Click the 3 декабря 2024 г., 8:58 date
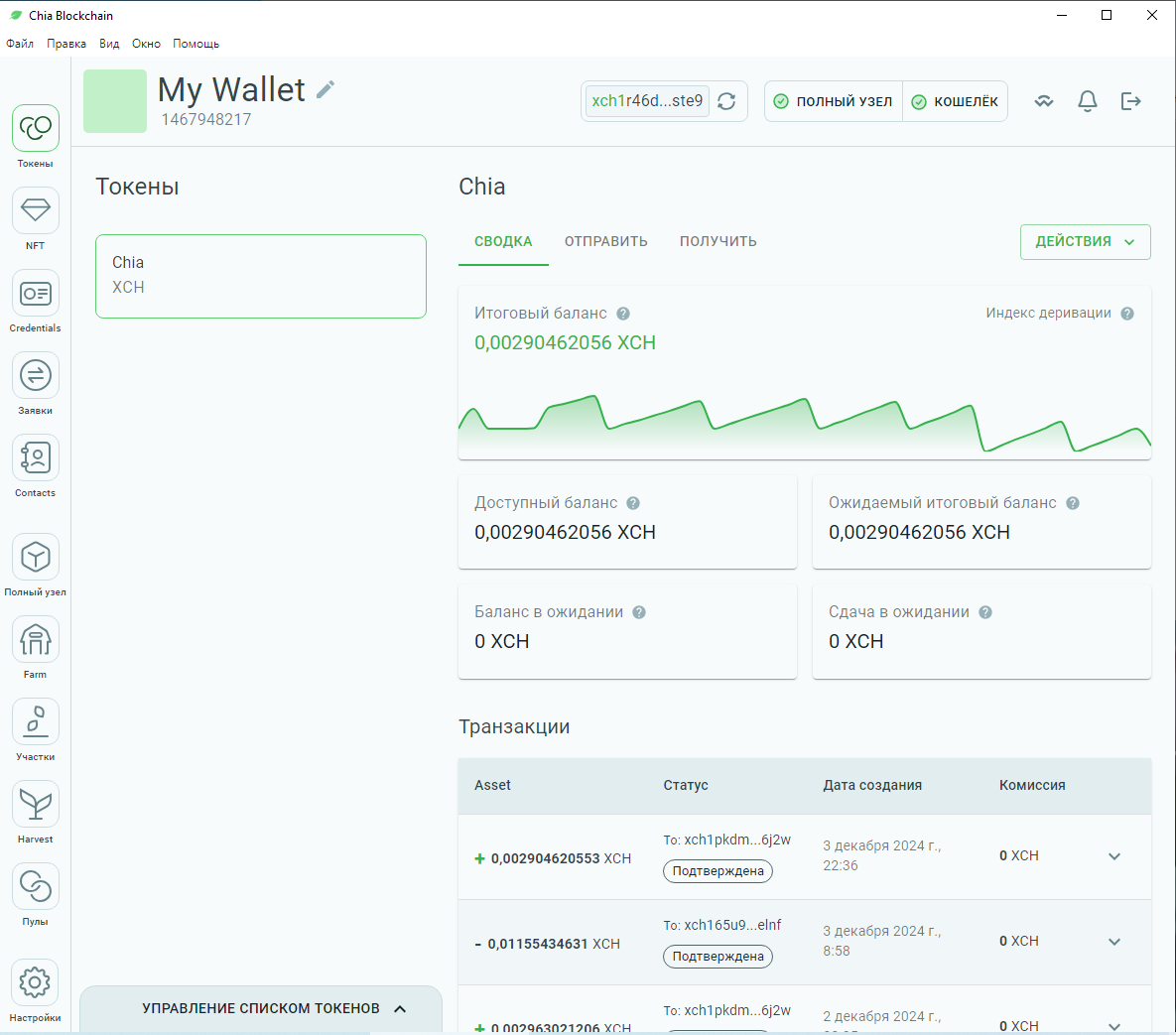1176x1035 pixels. pyautogui.click(x=881, y=941)
